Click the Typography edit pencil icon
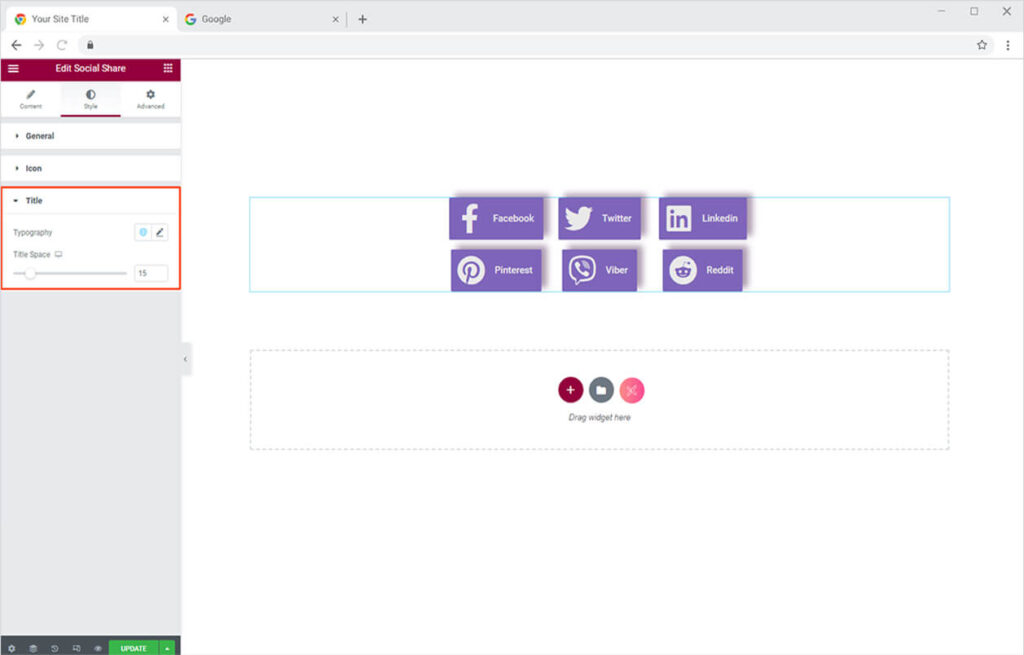The width and height of the screenshot is (1024, 655). click(160, 232)
